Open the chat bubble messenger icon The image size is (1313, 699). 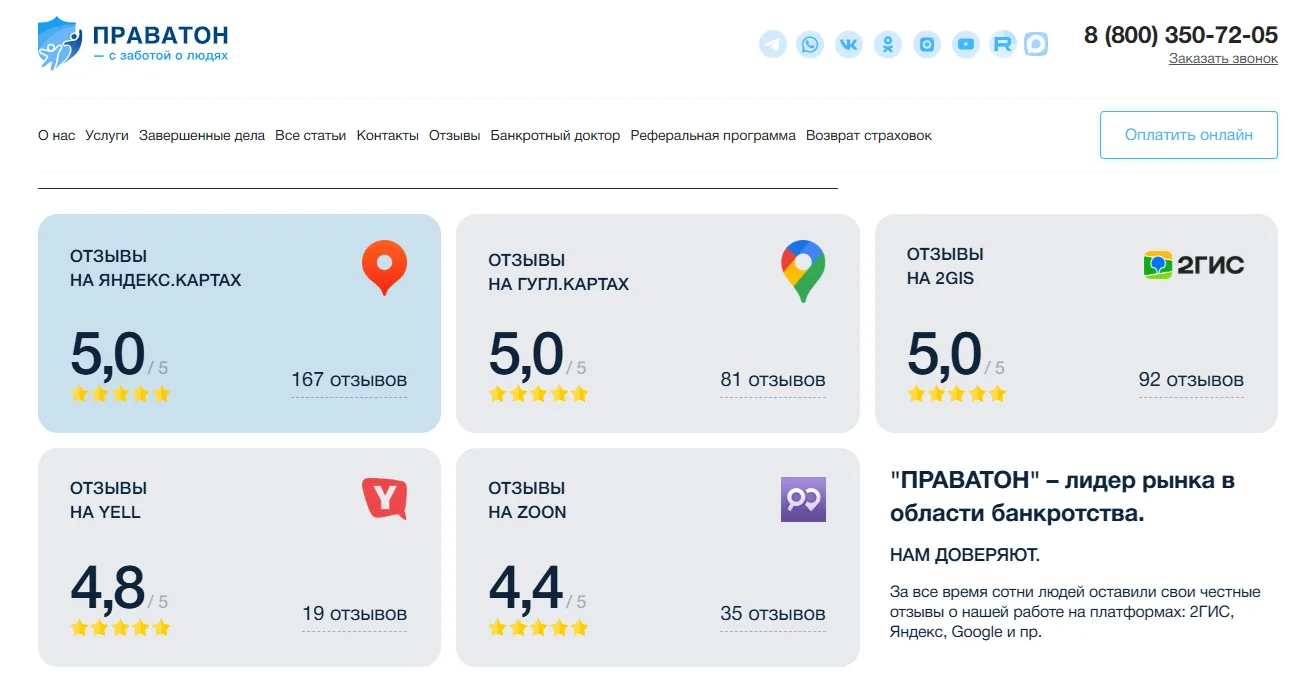1036,44
